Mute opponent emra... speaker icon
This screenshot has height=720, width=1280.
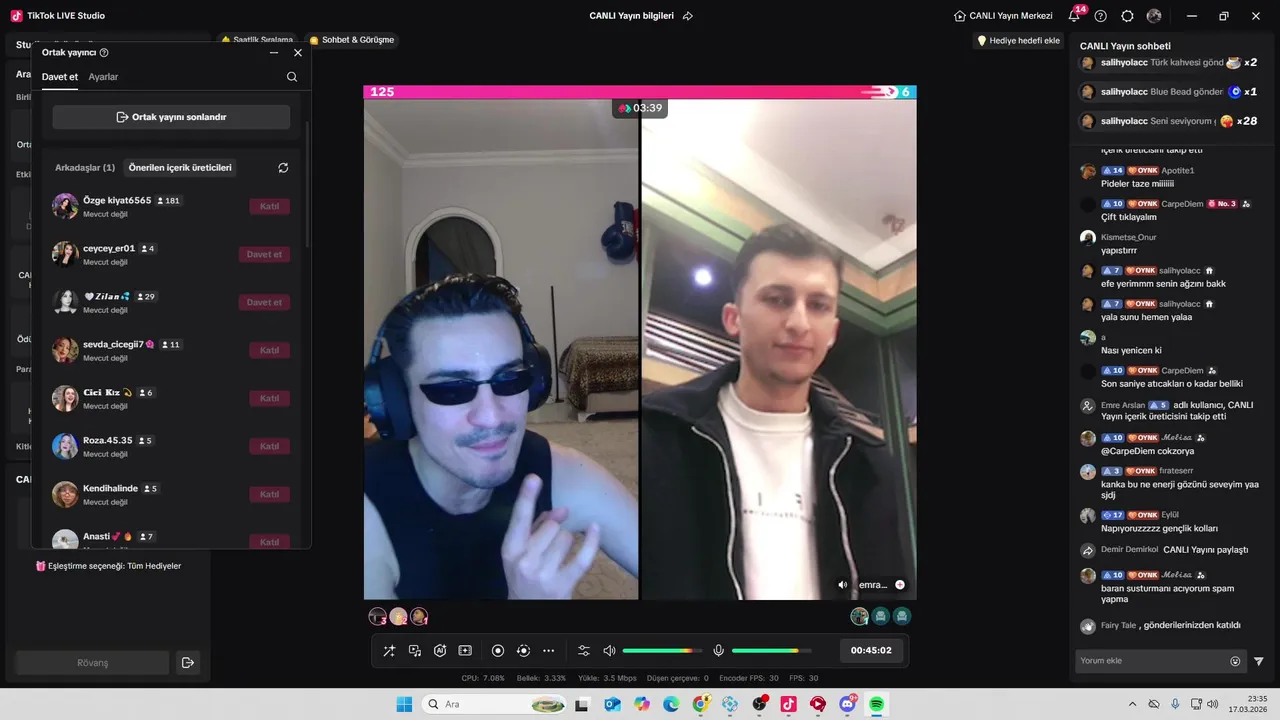coord(843,585)
